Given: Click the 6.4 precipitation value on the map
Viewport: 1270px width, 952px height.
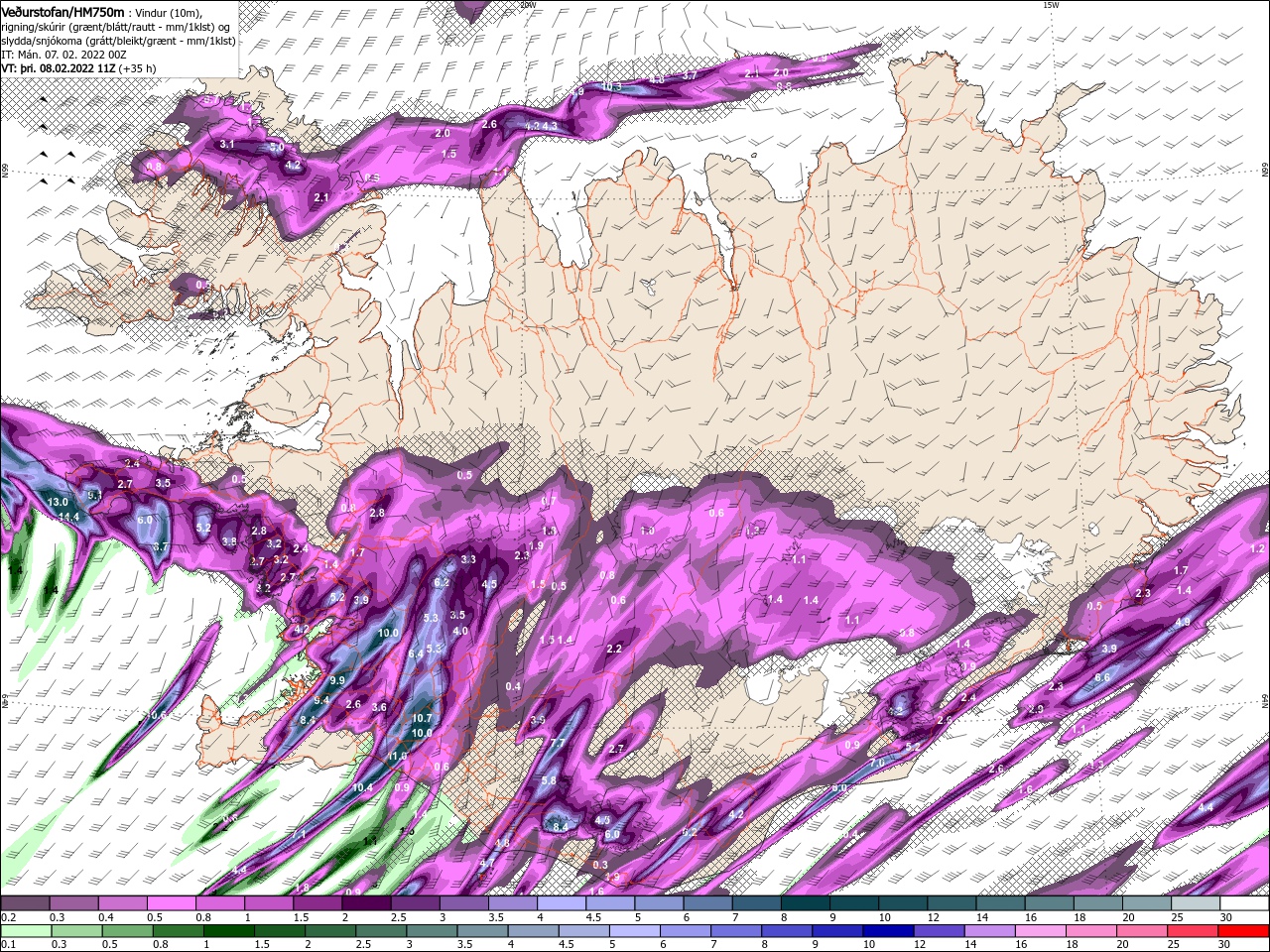Looking at the screenshot, I should point(416,654).
